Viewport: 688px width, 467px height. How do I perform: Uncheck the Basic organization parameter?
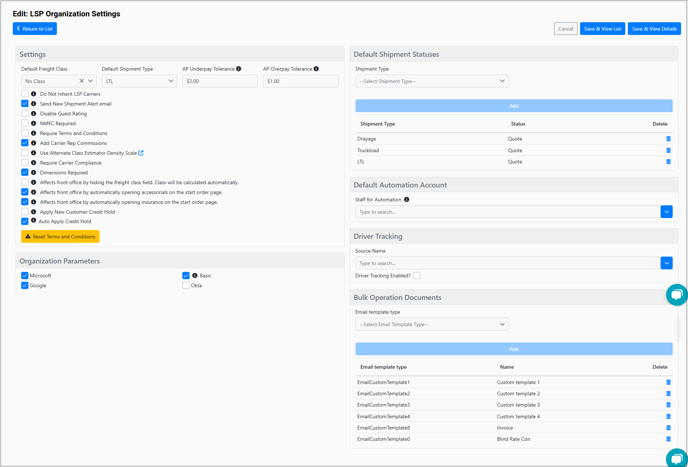(x=186, y=276)
